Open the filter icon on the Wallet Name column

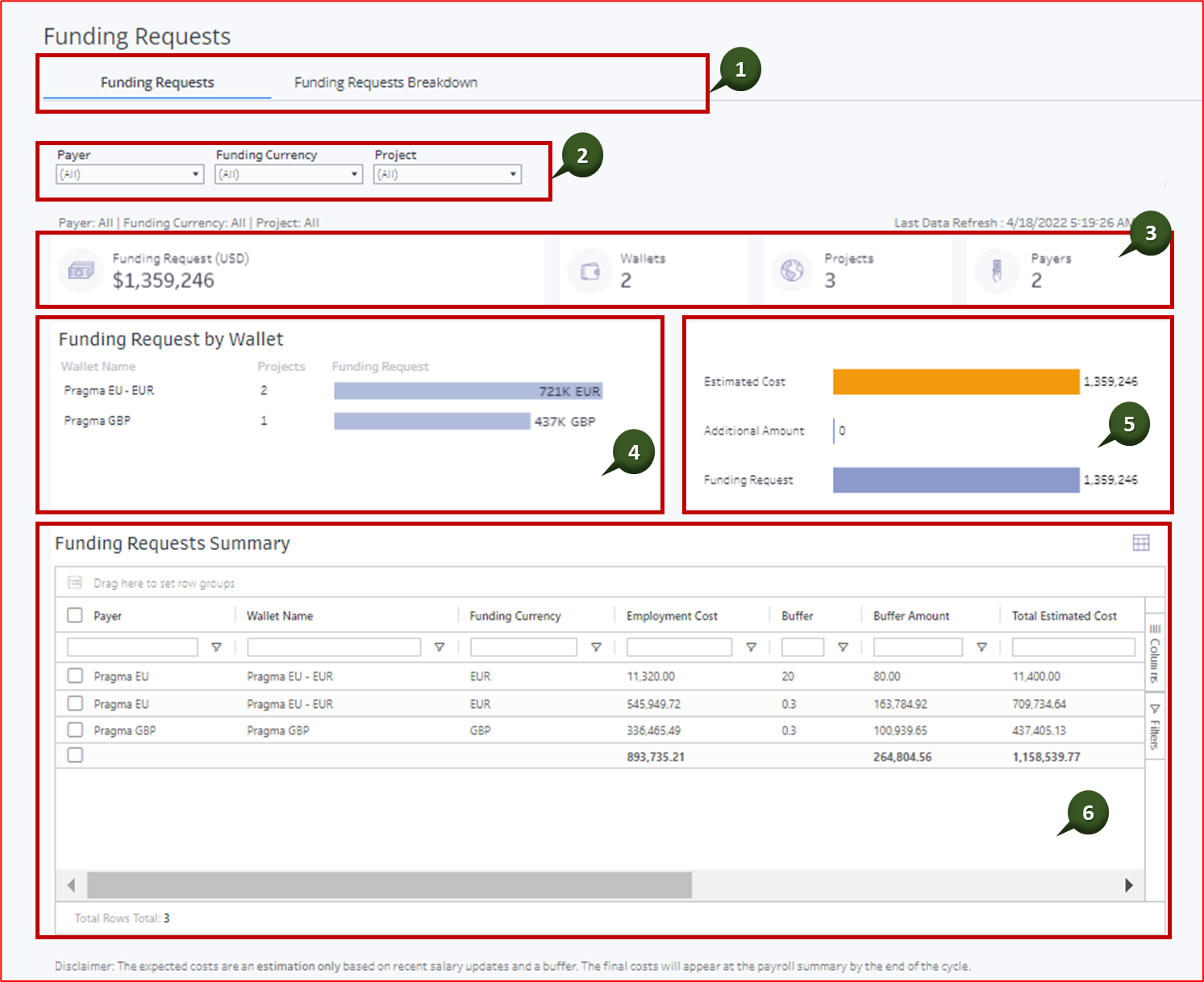tap(440, 647)
